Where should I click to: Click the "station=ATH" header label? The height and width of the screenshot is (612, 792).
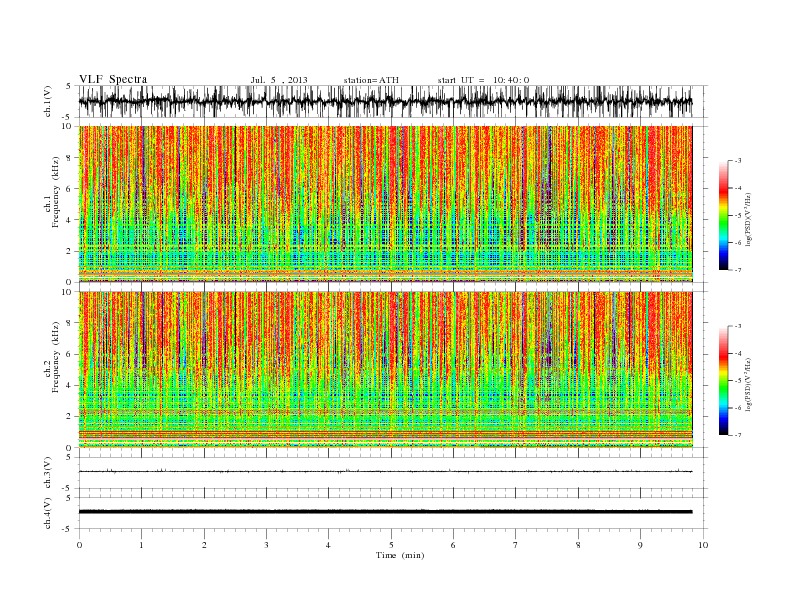coord(371,80)
